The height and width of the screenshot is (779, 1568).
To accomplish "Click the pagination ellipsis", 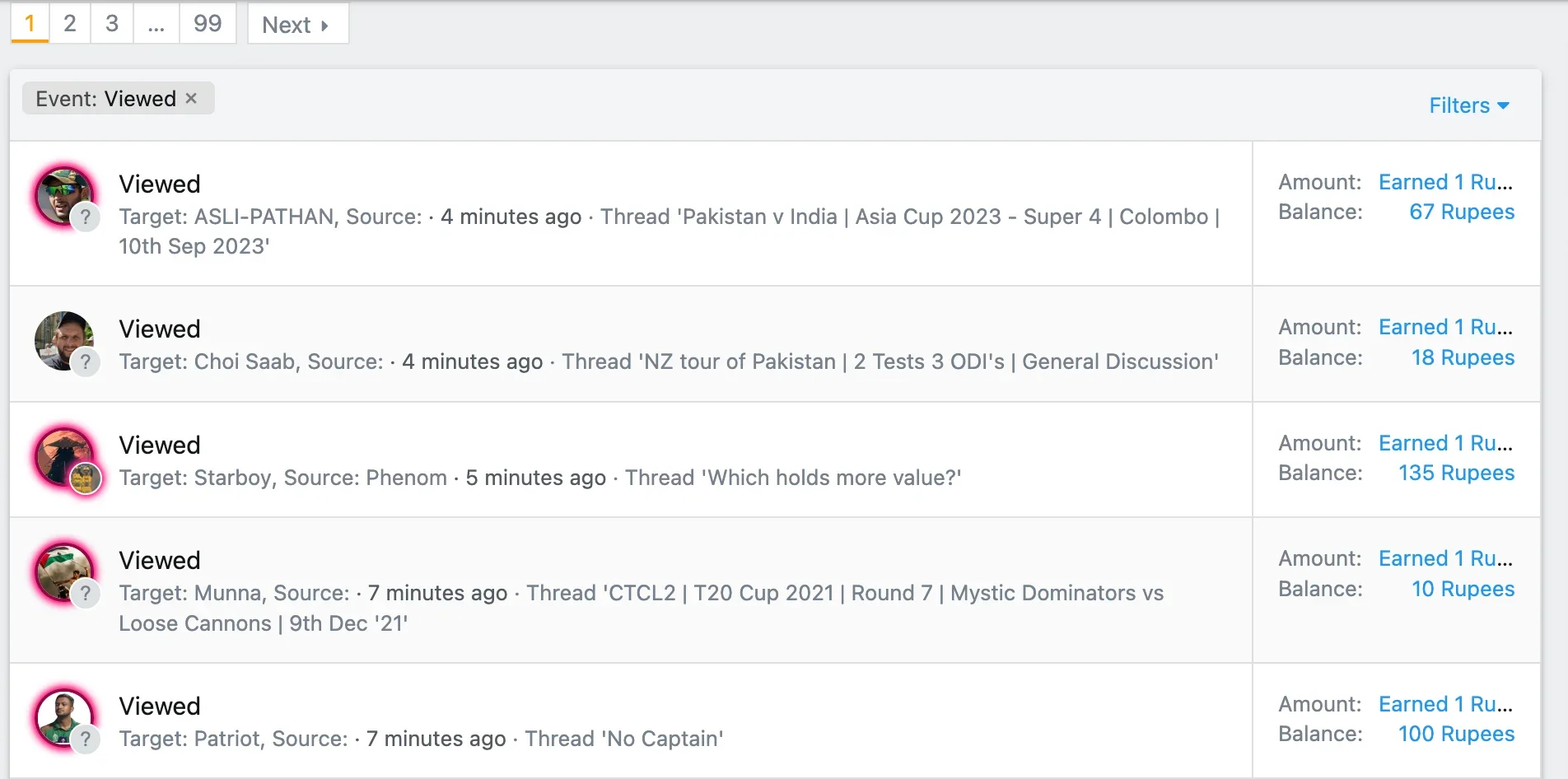I will (x=156, y=23).
